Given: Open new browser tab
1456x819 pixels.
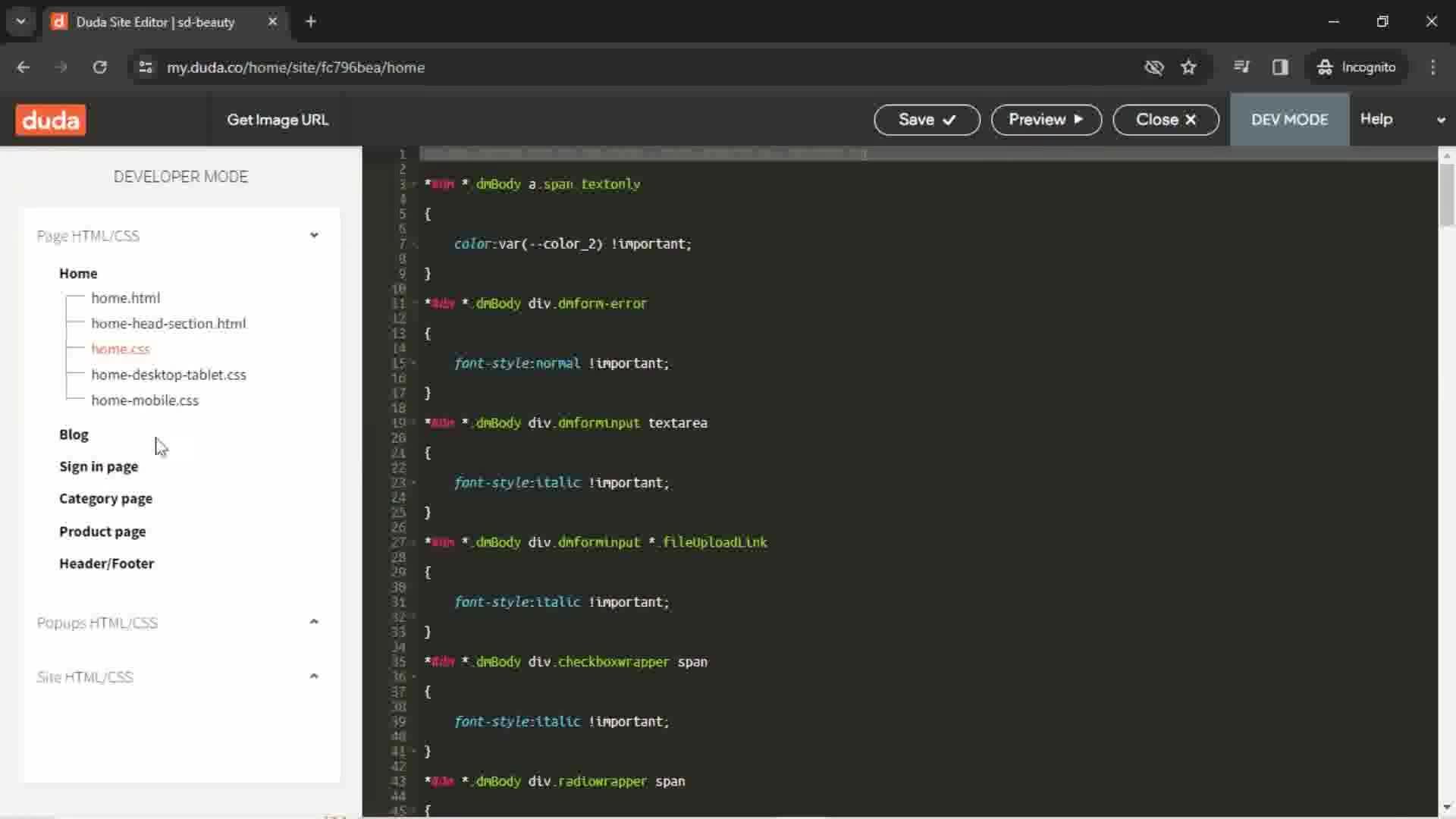Looking at the screenshot, I should coord(311,22).
